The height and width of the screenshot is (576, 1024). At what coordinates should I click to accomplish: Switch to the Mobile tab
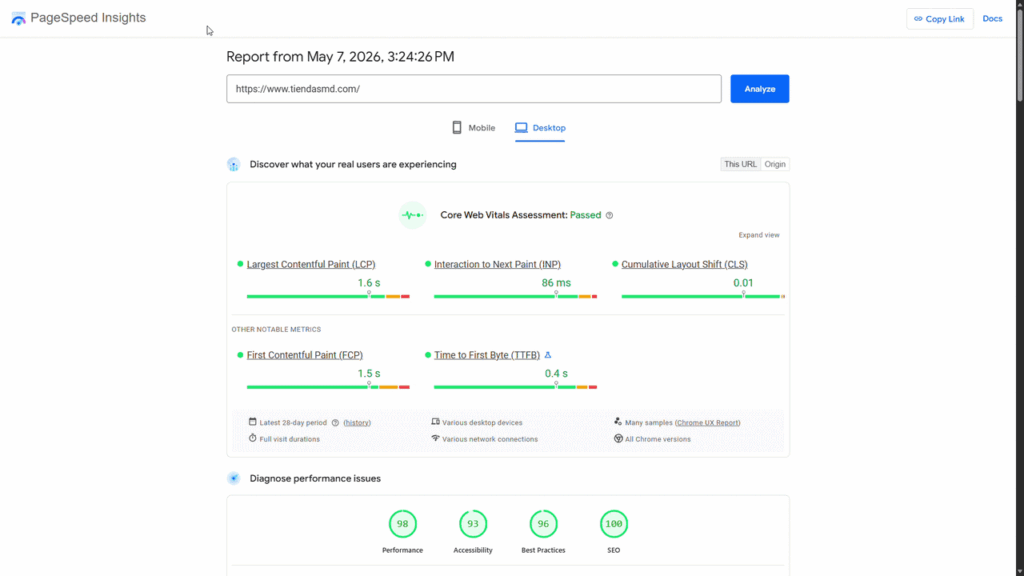pyautogui.click(x=473, y=128)
